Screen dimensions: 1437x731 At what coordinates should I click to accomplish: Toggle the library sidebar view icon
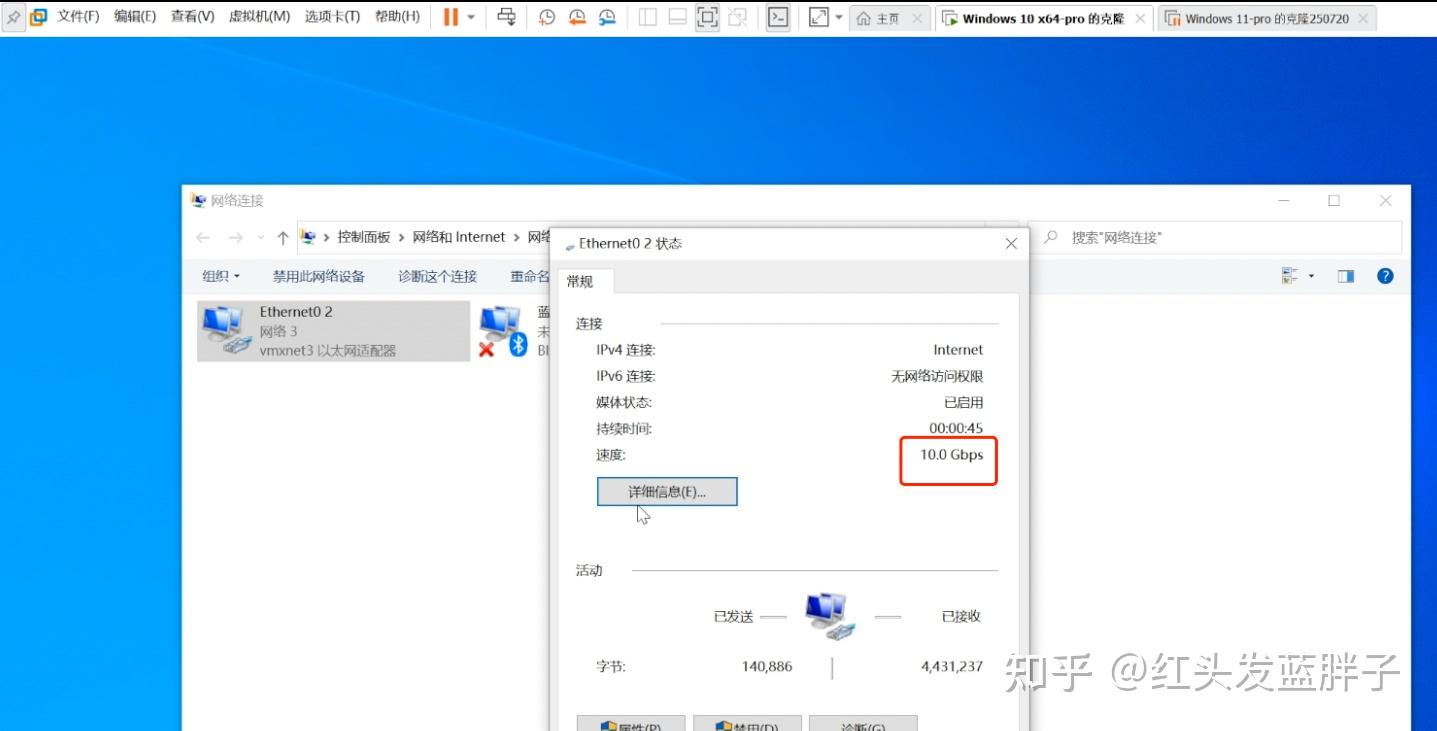pyautogui.click(x=647, y=17)
